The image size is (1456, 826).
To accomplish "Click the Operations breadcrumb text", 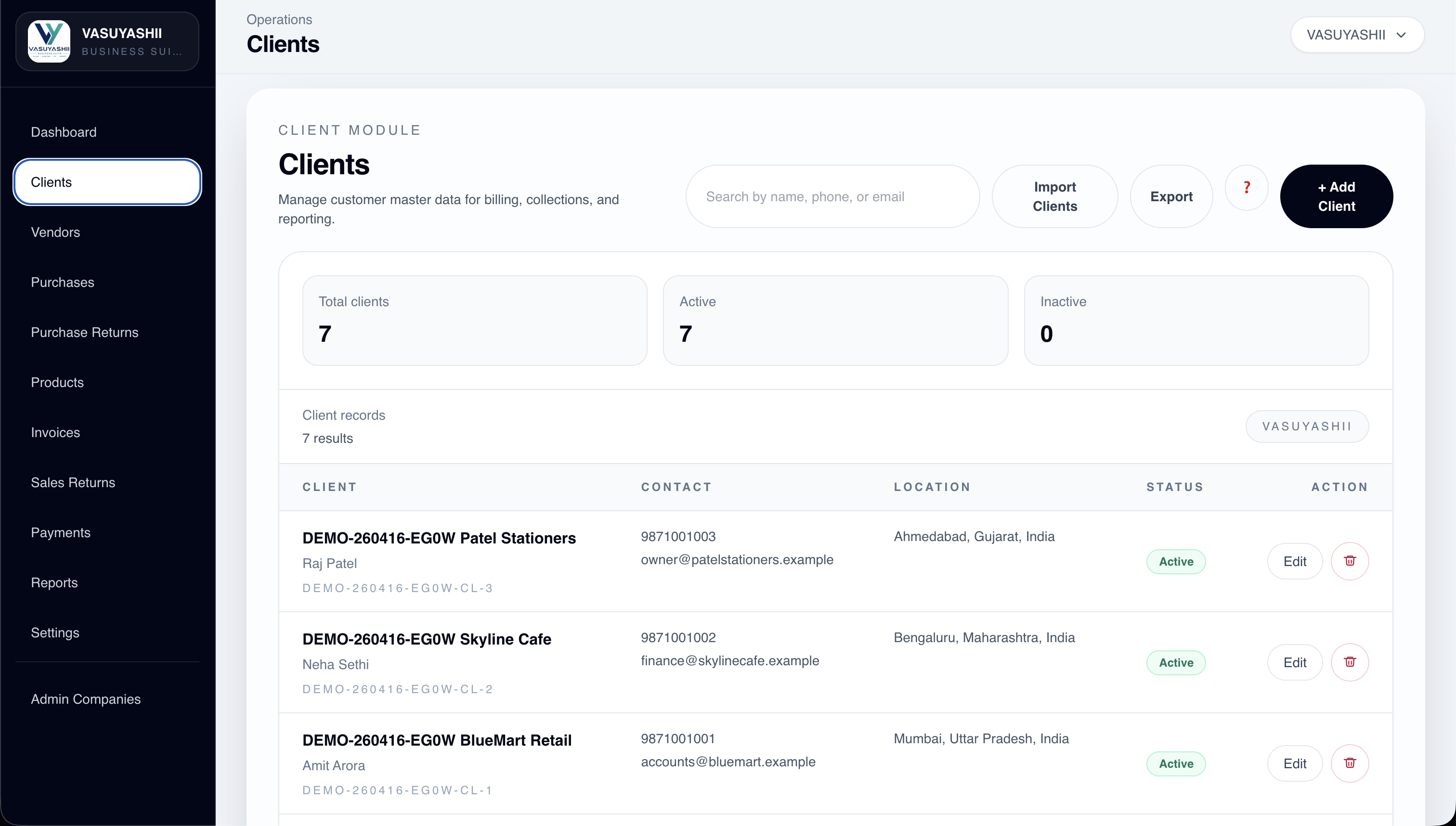I will pos(279,19).
